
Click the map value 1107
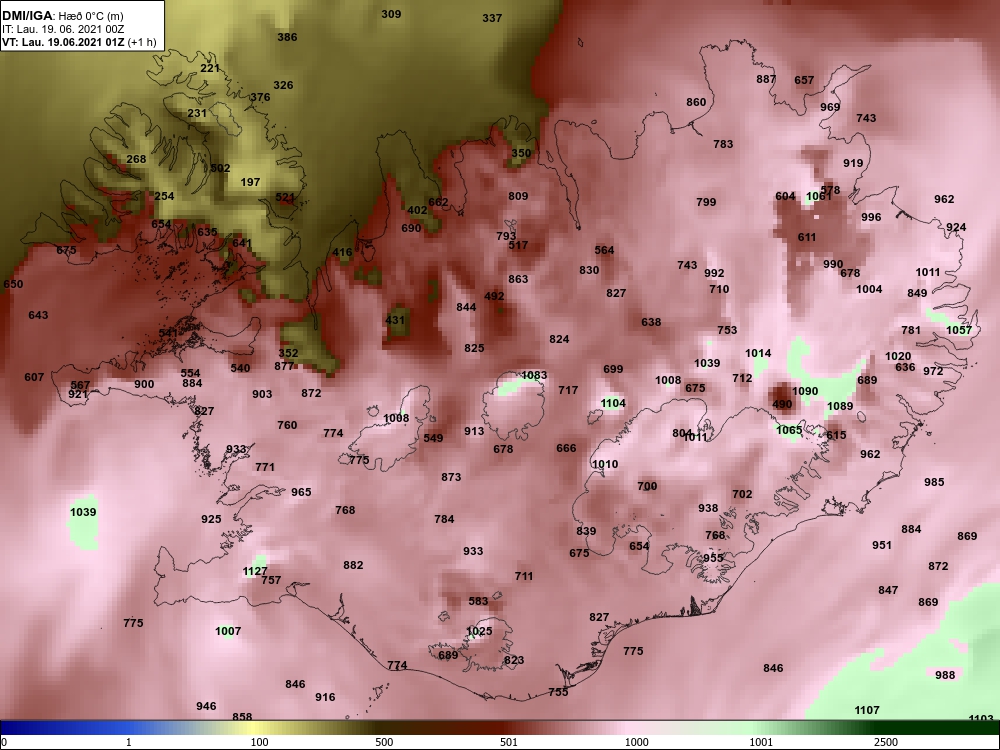point(867,710)
